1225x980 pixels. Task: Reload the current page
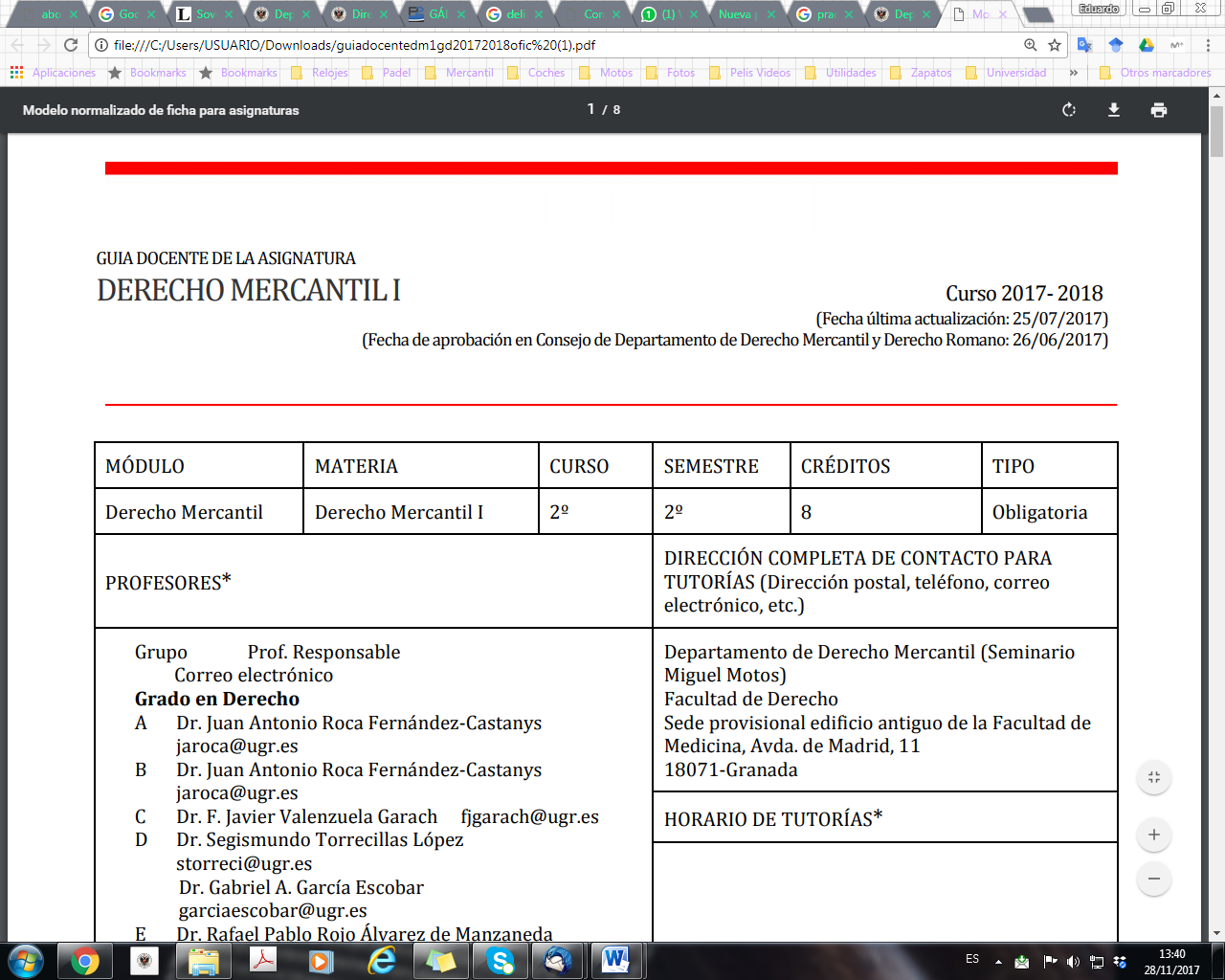point(71,45)
